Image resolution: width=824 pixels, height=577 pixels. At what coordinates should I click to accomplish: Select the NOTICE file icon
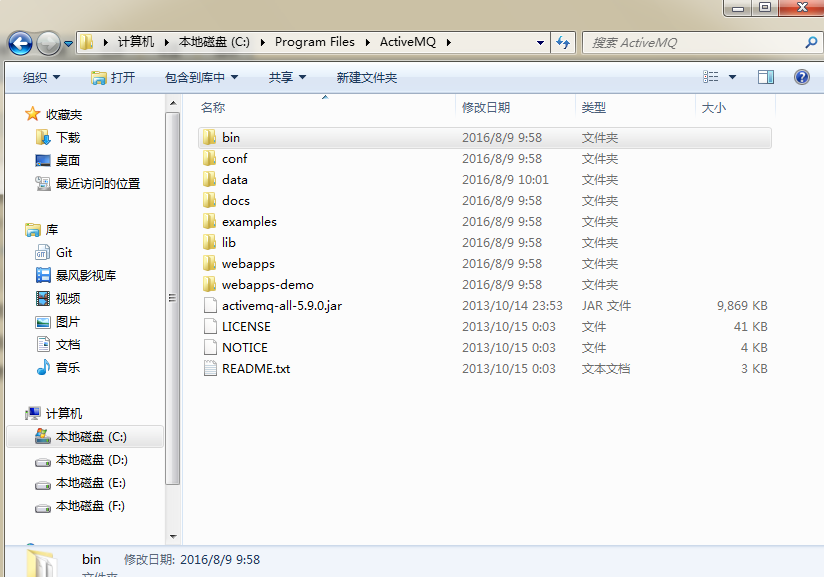click(210, 347)
